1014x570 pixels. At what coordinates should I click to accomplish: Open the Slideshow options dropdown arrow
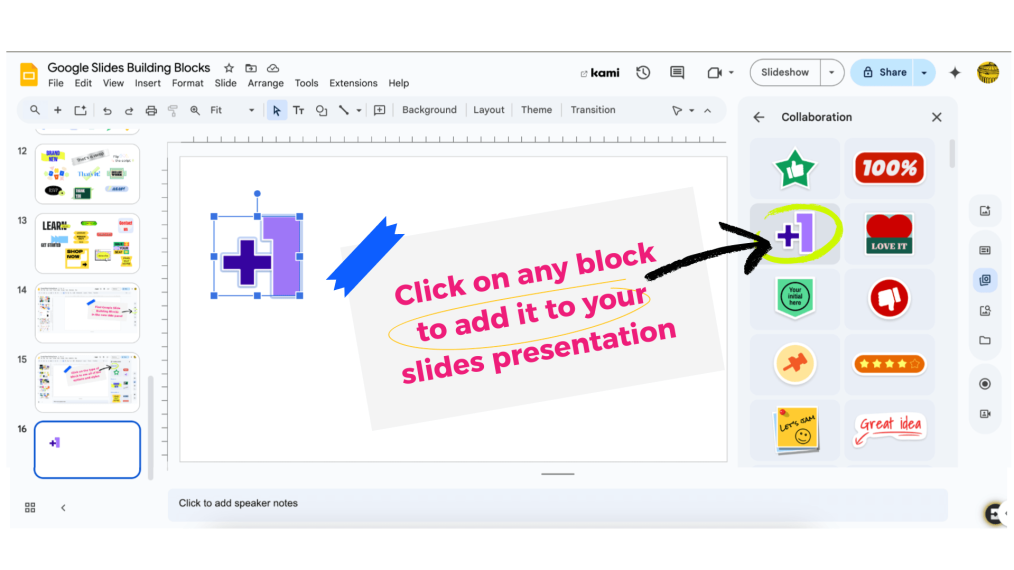[x=832, y=72]
